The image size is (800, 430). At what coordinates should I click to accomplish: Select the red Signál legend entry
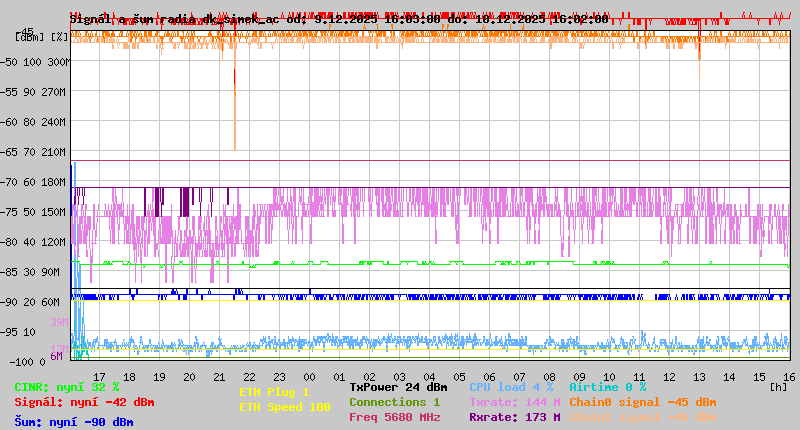point(84,402)
